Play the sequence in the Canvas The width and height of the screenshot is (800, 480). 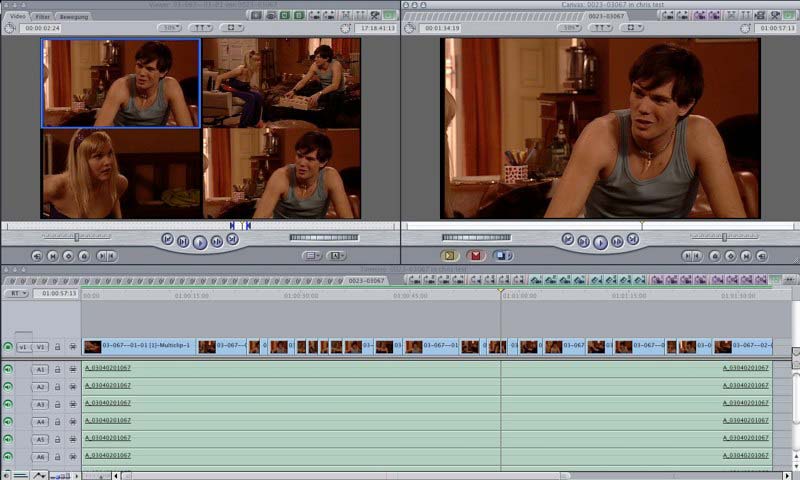click(x=600, y=242)
